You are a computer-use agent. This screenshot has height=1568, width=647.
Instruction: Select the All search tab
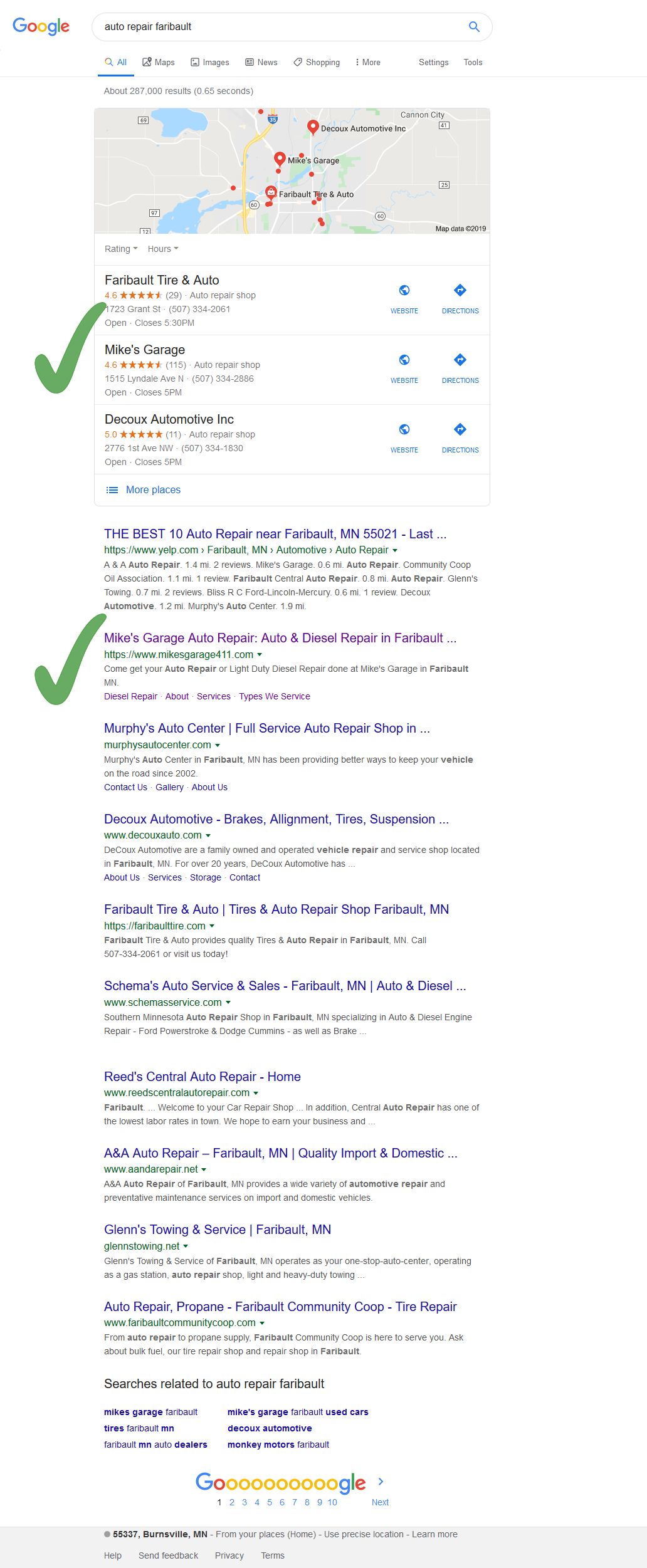pos(115,62)
